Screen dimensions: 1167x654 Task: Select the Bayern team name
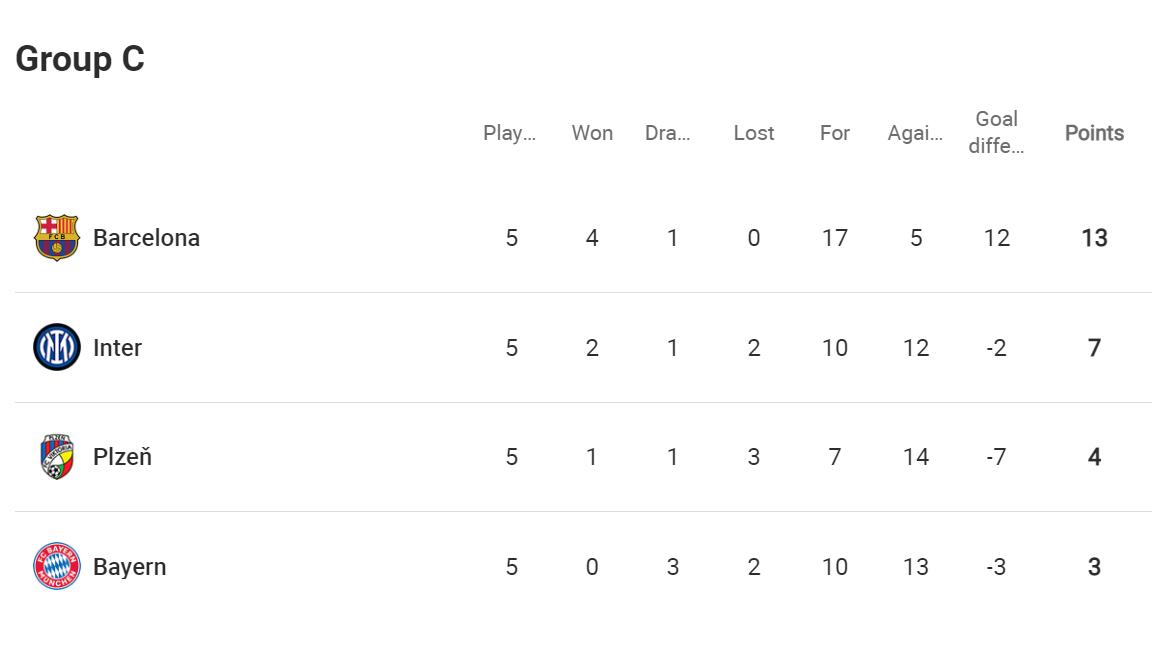coord(130,567)
